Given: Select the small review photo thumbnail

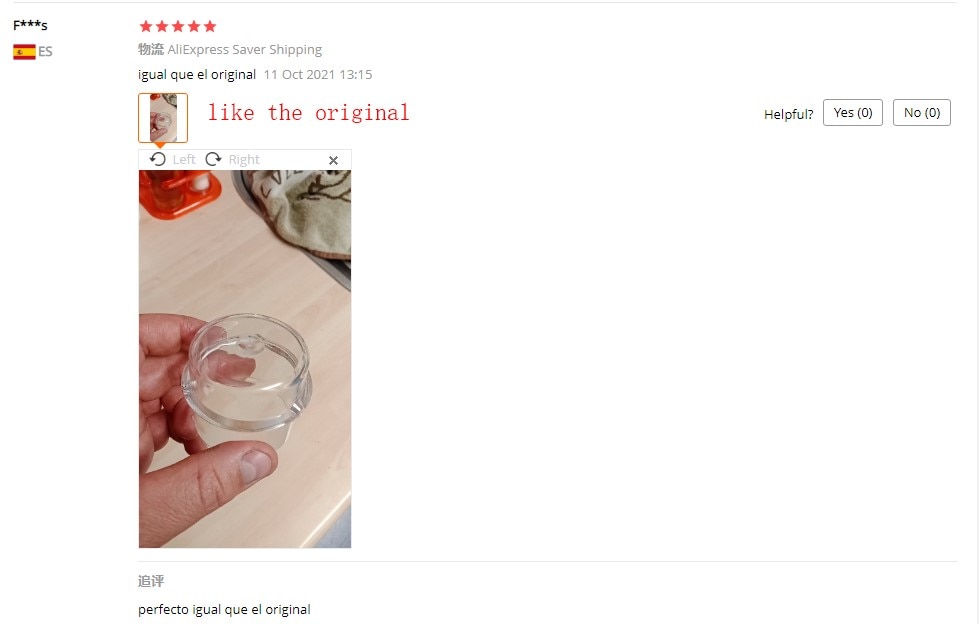Looking at the screenshot, I should point(163,118).
